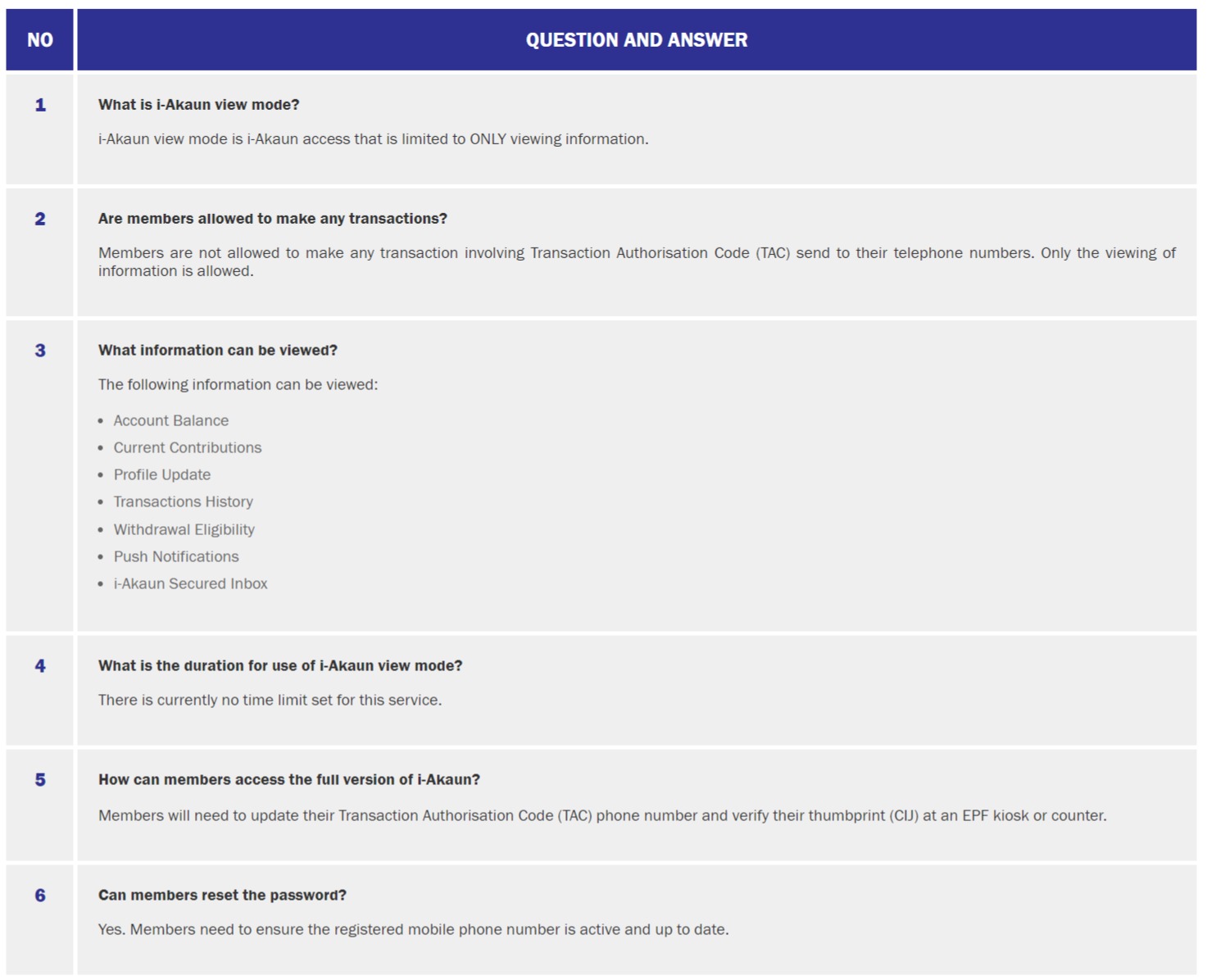This screenshot has width=1207, height=980.
Task: Click the "Profile Update" list item
Action: click(161, 474)
